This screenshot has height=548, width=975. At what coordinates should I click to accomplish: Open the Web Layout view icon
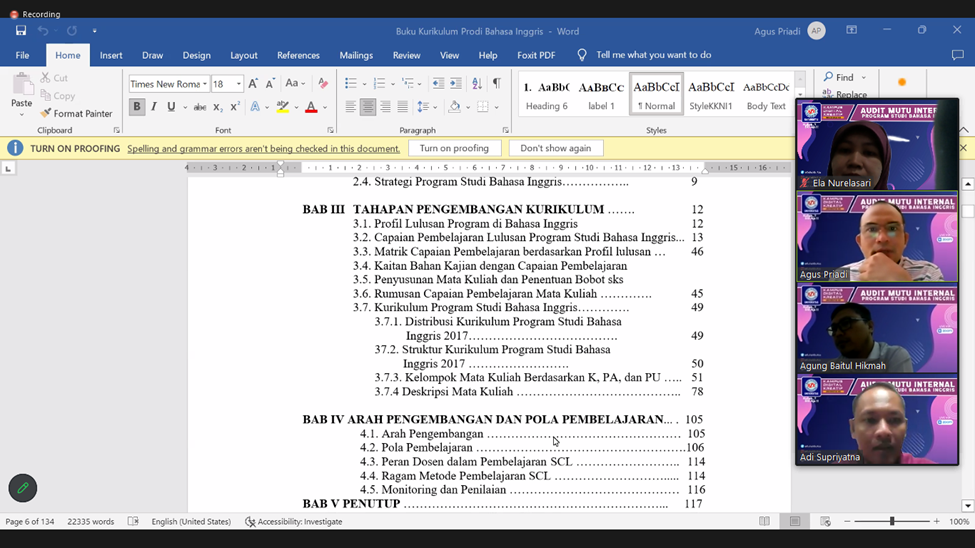coord(825,521)
